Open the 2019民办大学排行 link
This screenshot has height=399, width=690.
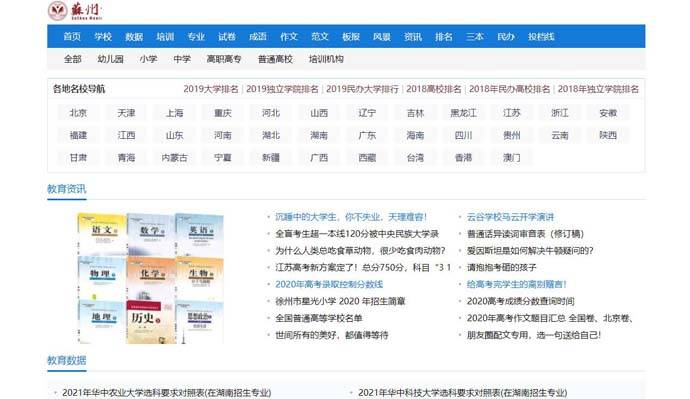click(362, 89)
